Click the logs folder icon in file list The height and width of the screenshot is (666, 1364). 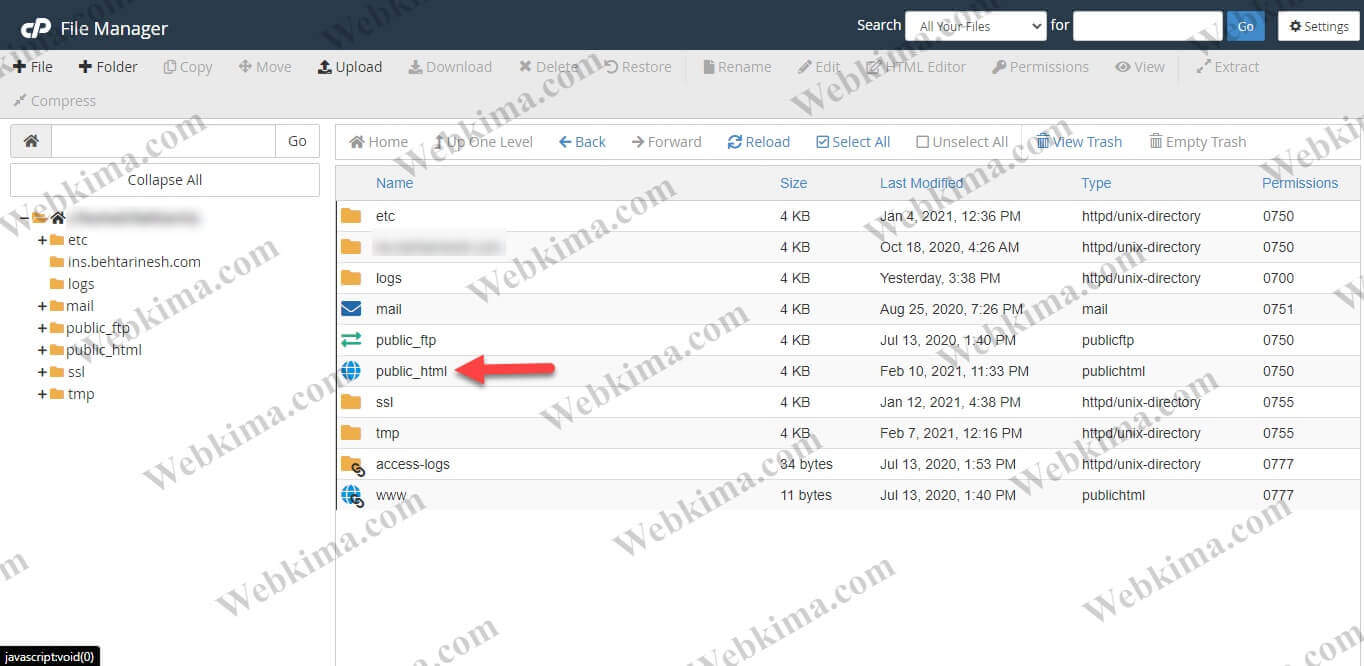tap(351, 278)
